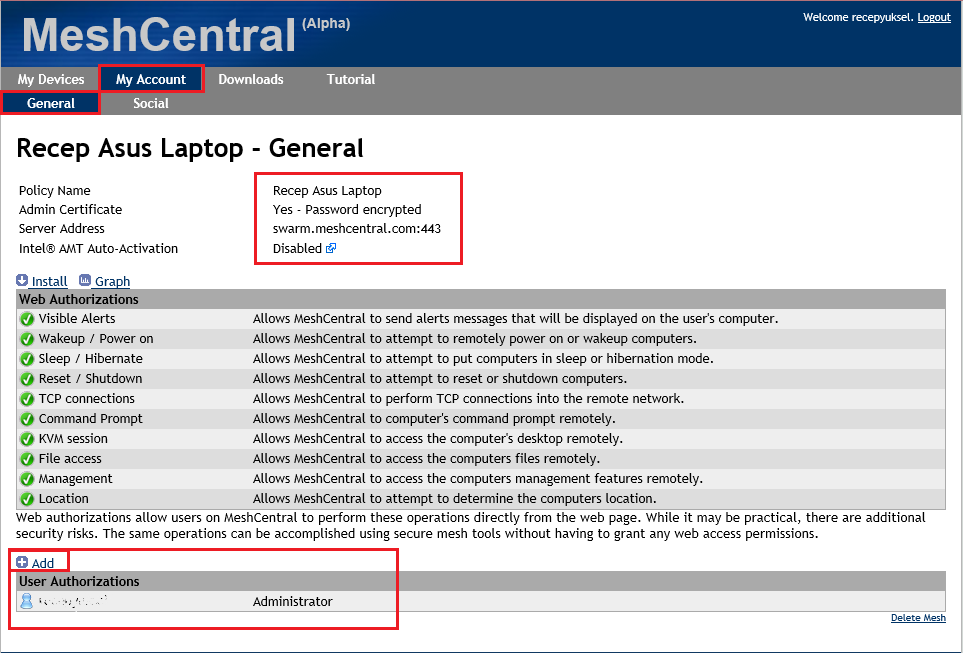Viewport: 963px width, 653px height.
Task: Click the TCP connections label
Action: tap(87, 398)
